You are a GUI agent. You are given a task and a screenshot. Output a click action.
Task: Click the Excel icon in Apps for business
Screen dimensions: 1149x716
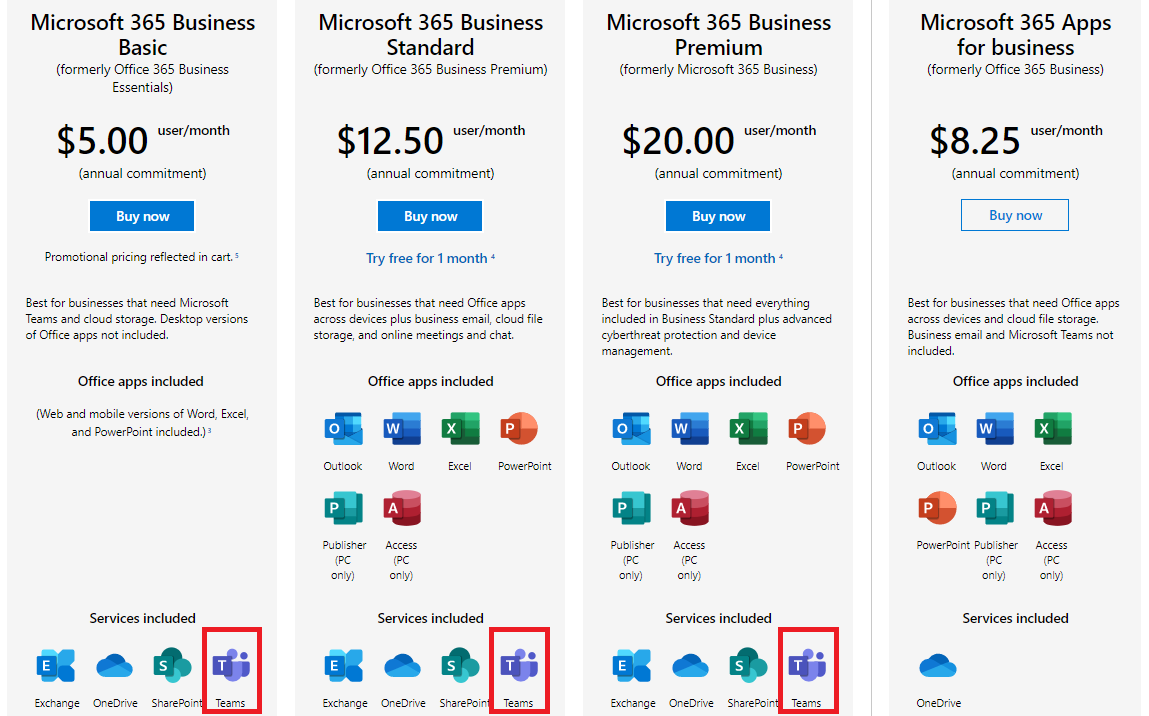coord(1052,430)
